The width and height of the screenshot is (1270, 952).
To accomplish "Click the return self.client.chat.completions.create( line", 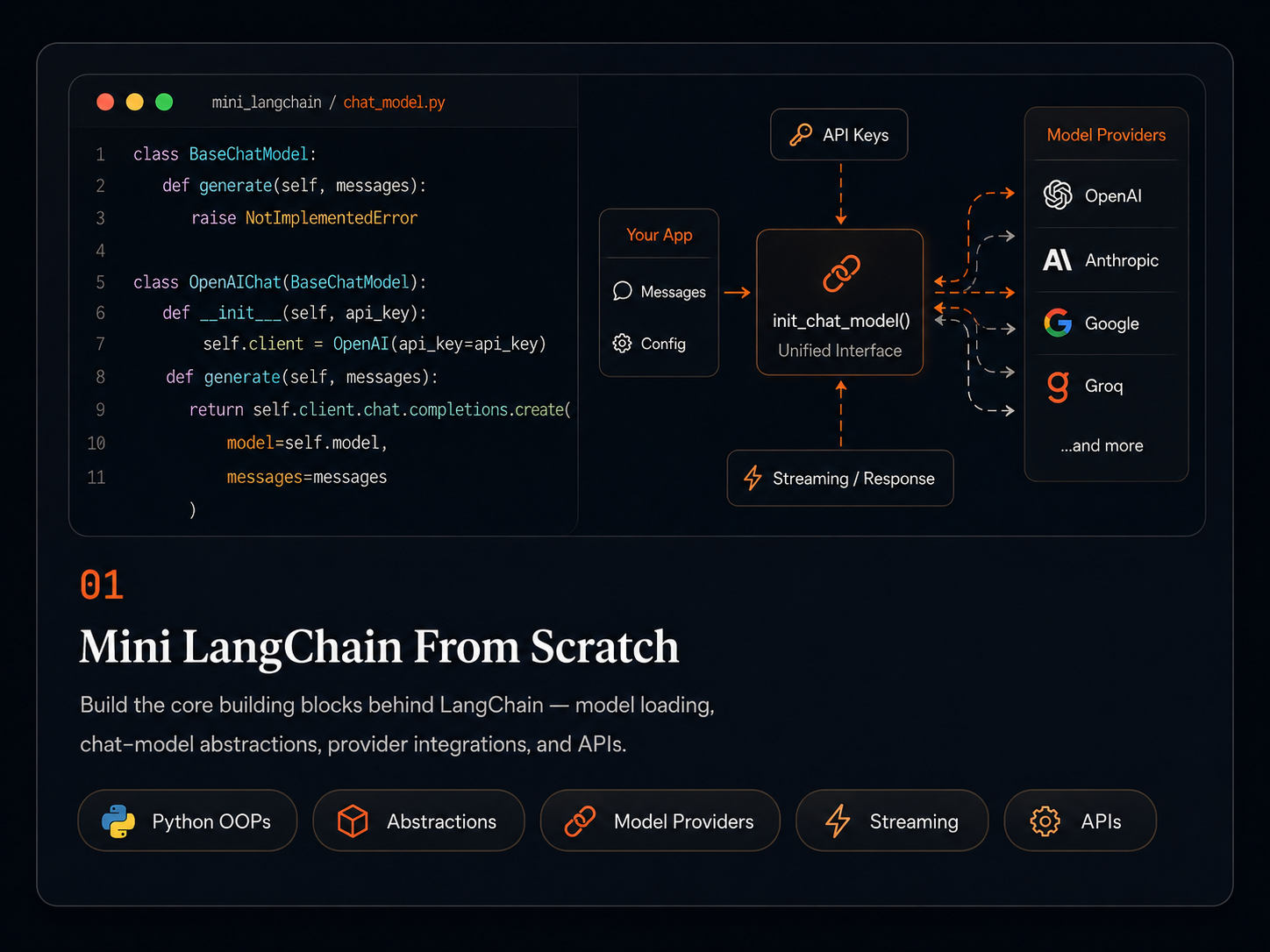I will [380, 409].
